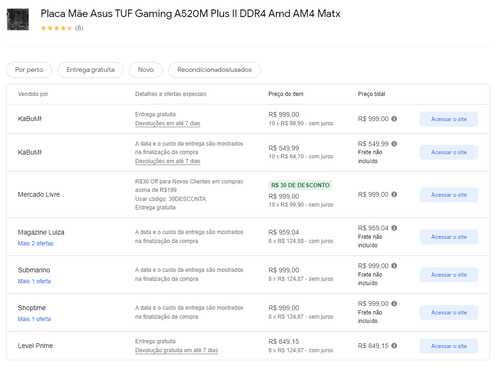This screenshot has height=366, width=500.
Task: Click the Level Prime seller name
Action: click(35, 346)
